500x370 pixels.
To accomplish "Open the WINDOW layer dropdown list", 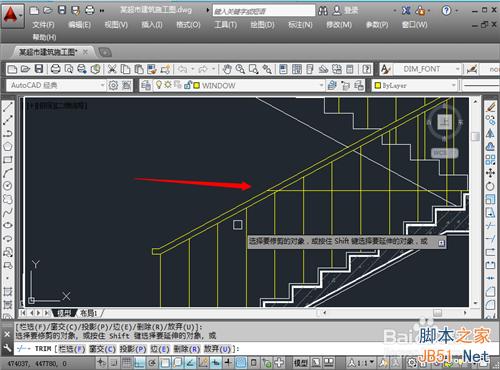I will tap(321, 85).
